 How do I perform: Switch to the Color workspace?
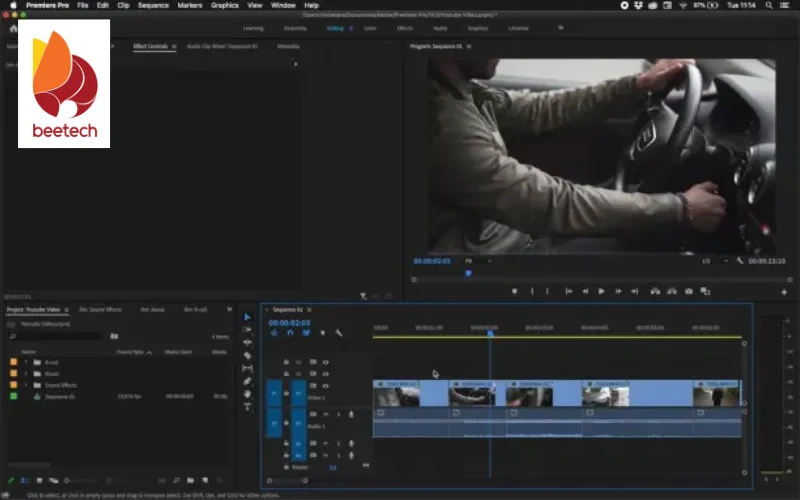(x=369, y=28)
